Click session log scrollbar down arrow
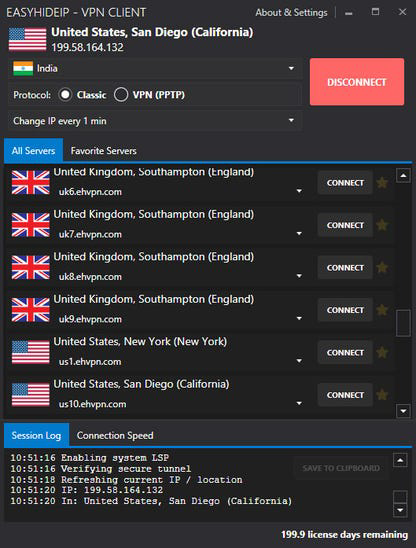Viewport: 416px width, 548px height. [x=400, y=510]
